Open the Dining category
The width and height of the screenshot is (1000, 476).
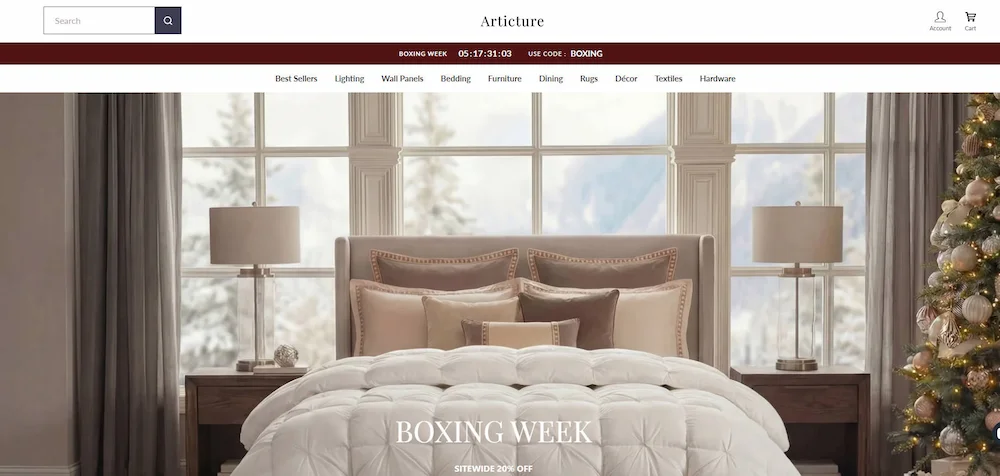[550, 78]
